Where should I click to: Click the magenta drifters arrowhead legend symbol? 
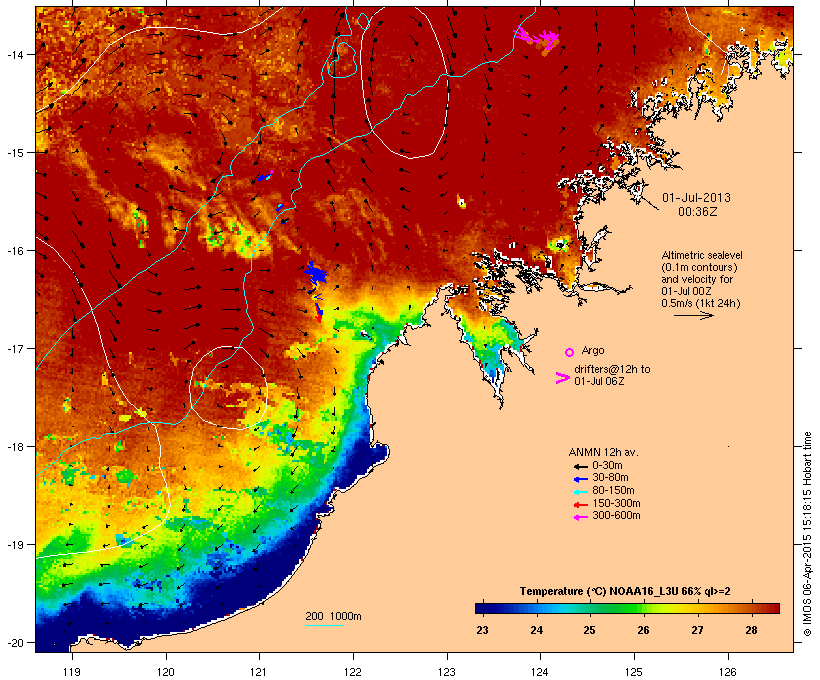563,378
